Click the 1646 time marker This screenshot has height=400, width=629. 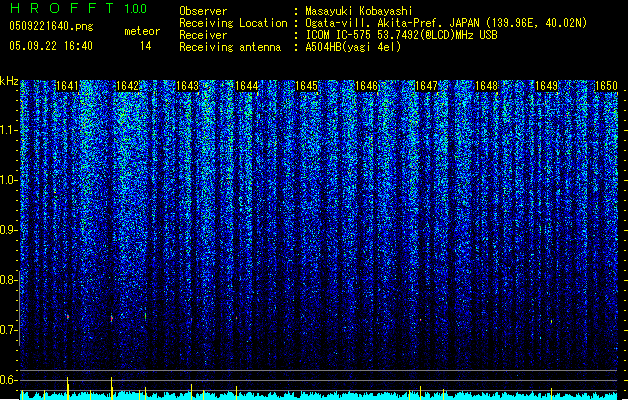(x=367, y=86)
